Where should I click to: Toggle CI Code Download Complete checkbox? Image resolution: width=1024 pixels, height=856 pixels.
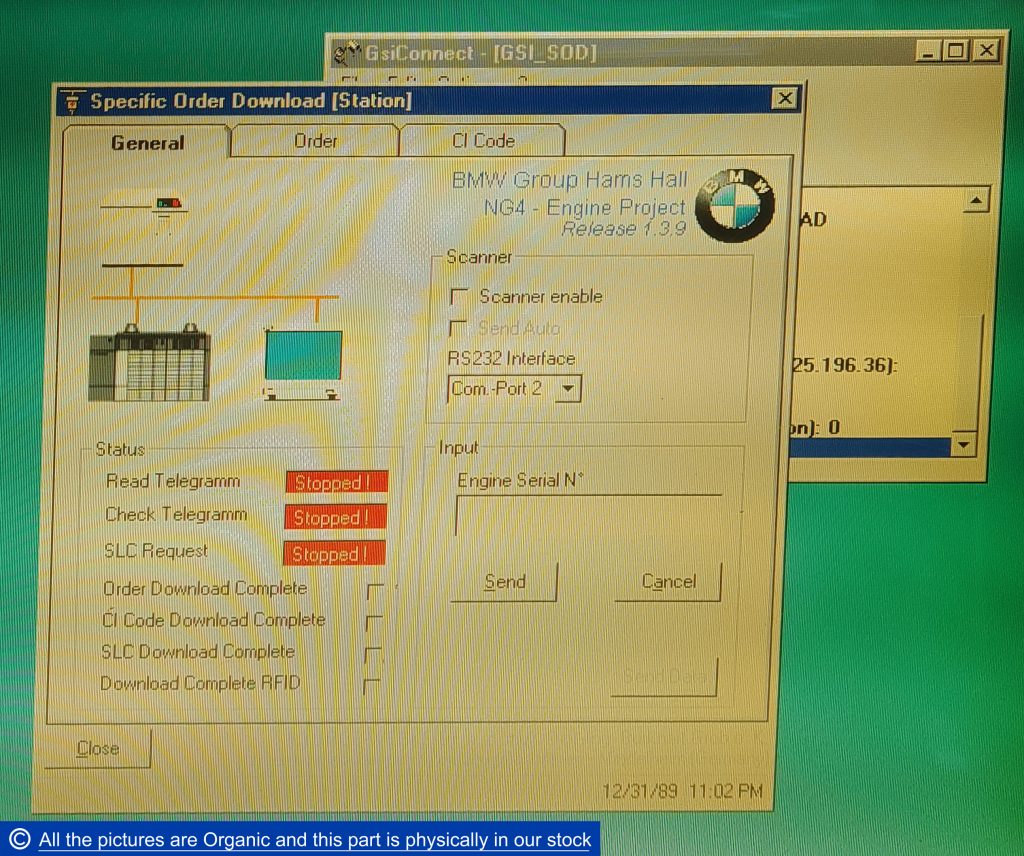coord(375,623)
